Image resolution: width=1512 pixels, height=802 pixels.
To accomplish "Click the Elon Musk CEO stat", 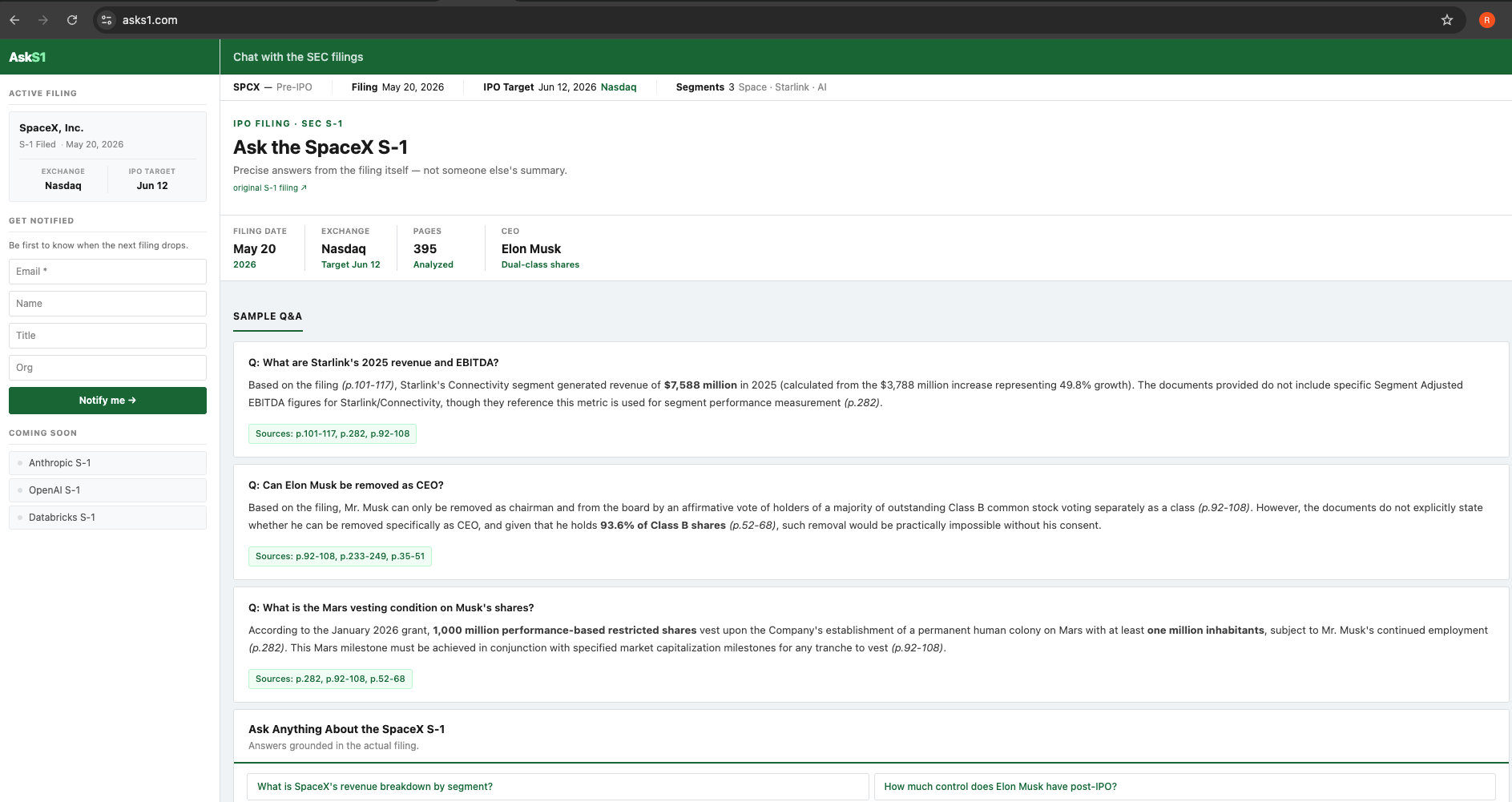I will pos(540,248).
